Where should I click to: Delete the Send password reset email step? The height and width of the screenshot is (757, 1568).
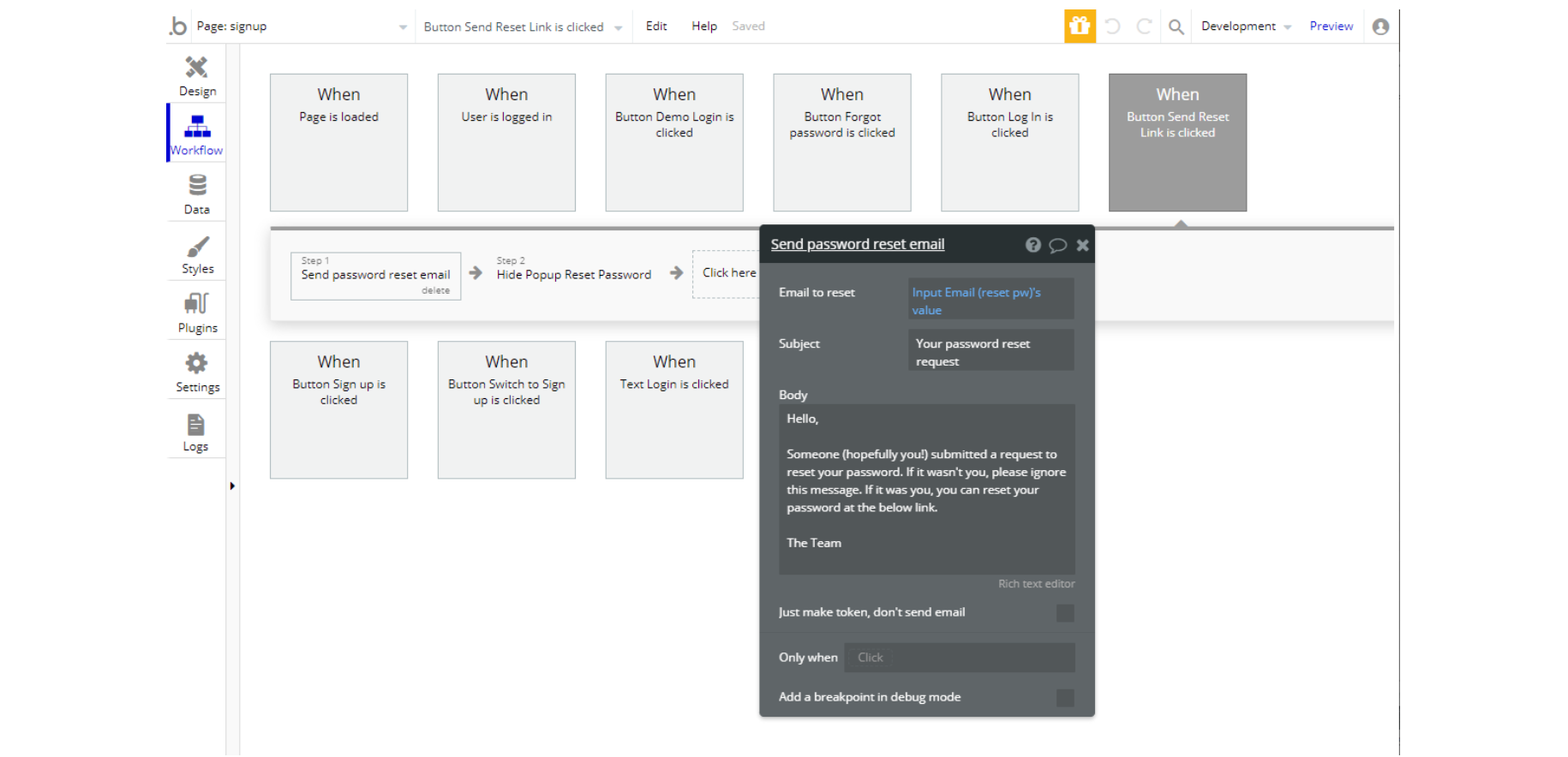click(x=435, y=291)
